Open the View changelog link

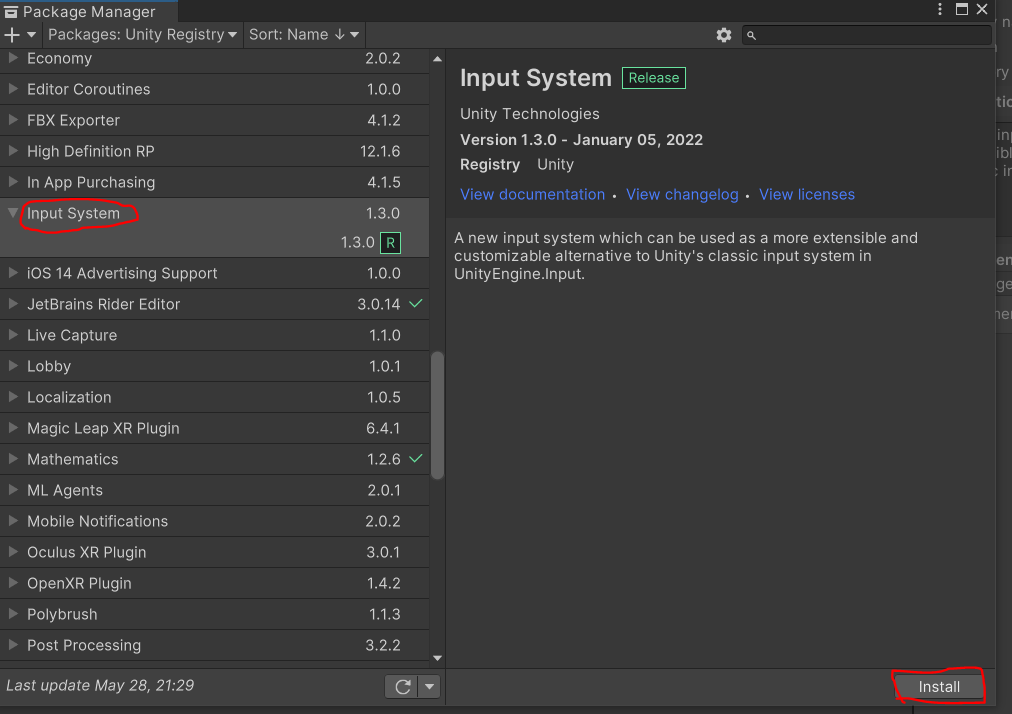click(x=682, y=194)
